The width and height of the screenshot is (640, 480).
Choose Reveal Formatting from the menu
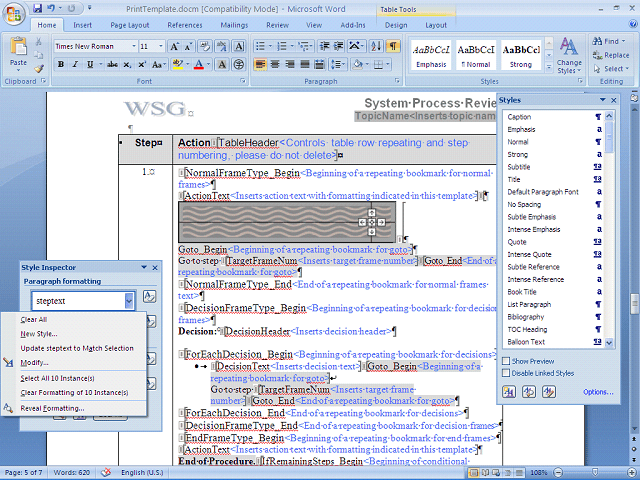[x=52, y=408]
